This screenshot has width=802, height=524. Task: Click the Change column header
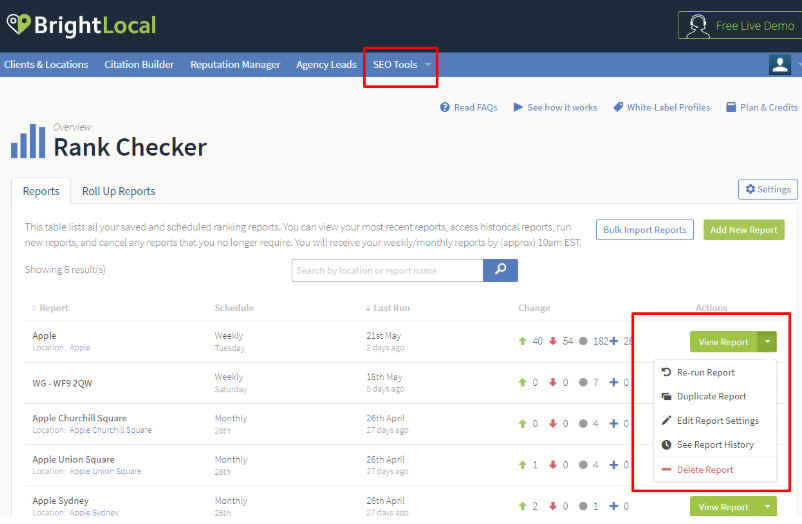click(x=534, y=308)
